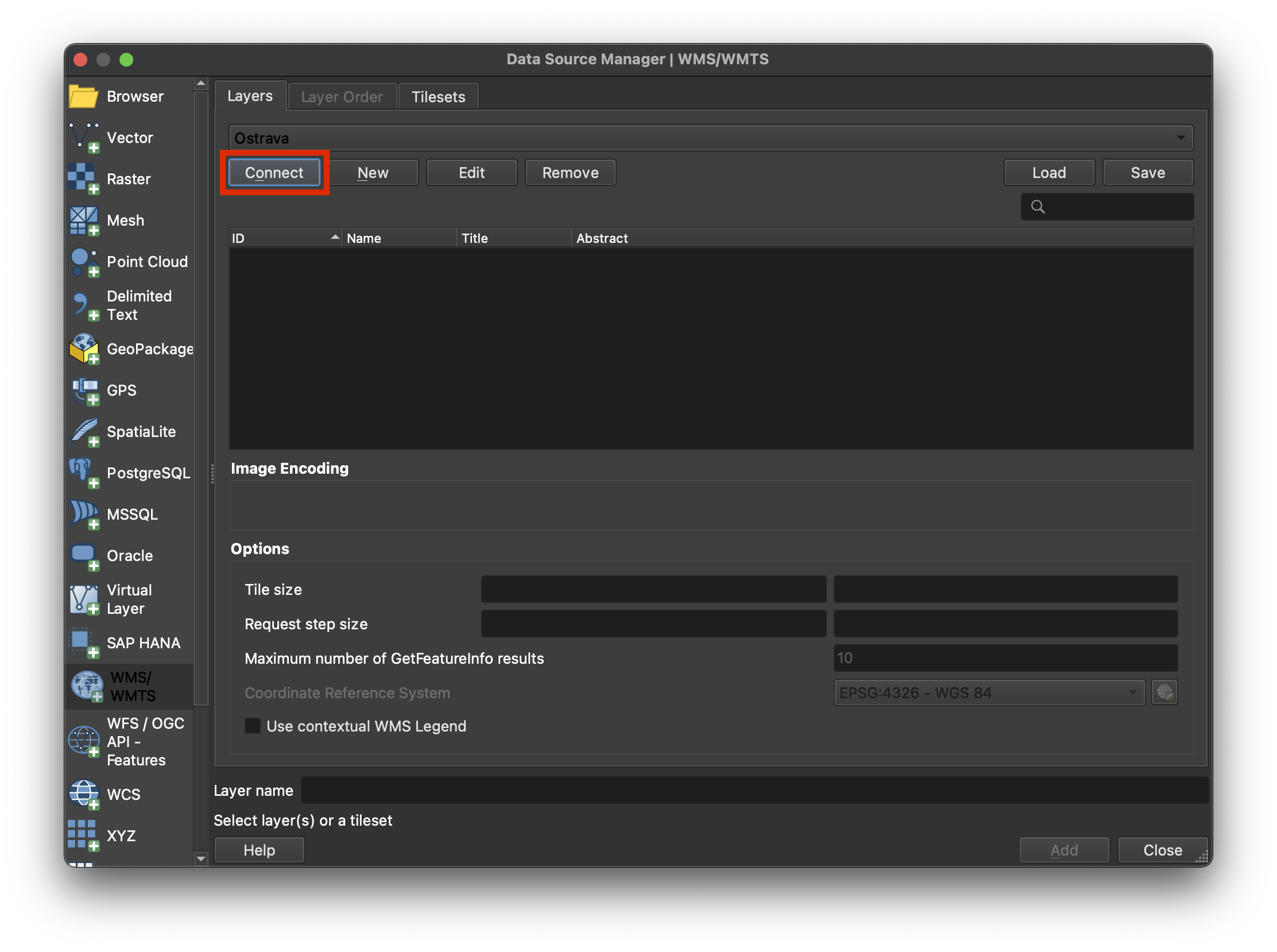Viewport: 1277px width, 952px height.
Task: Click the CRS selector globe button
Action: (x=1164, y=692)
